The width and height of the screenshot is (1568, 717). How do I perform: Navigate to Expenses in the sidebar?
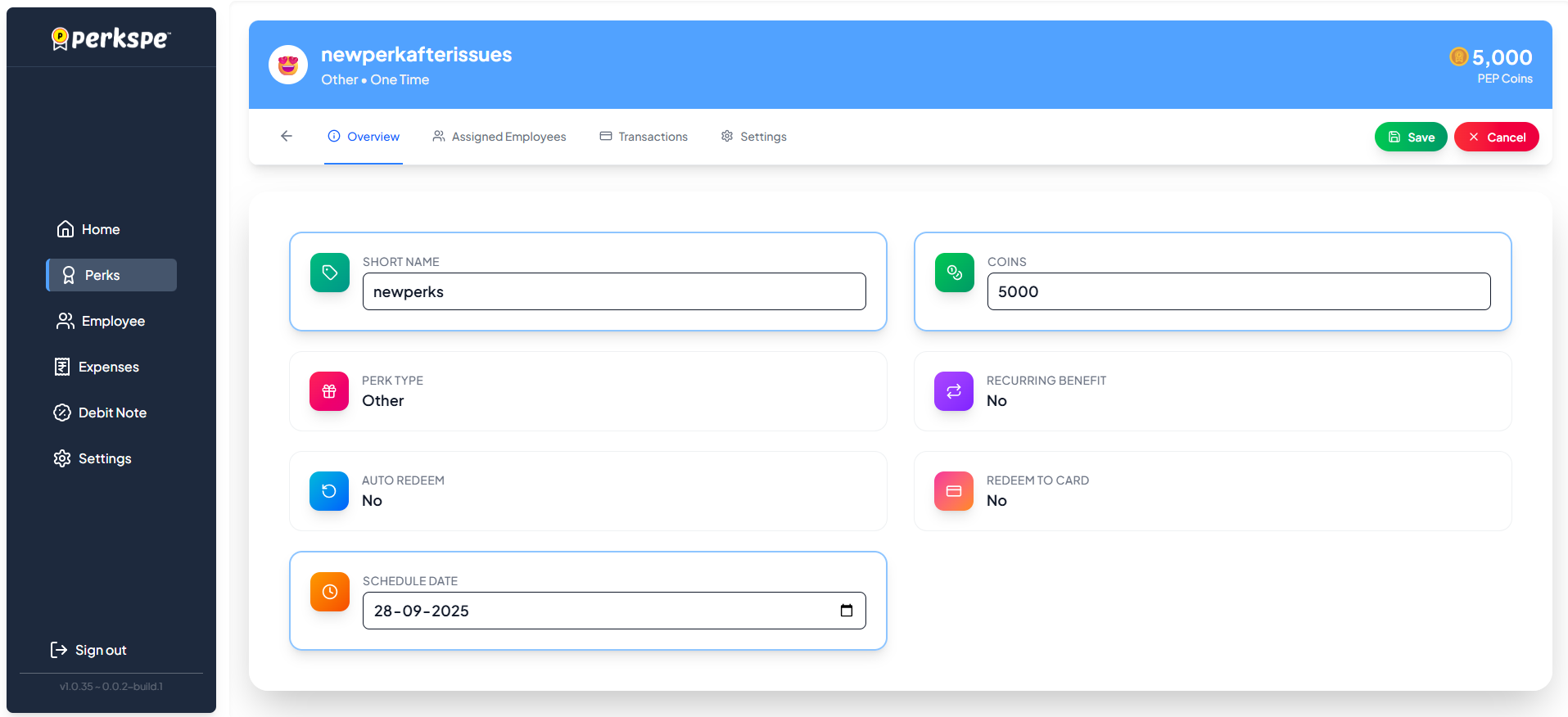tap(108, 367)
